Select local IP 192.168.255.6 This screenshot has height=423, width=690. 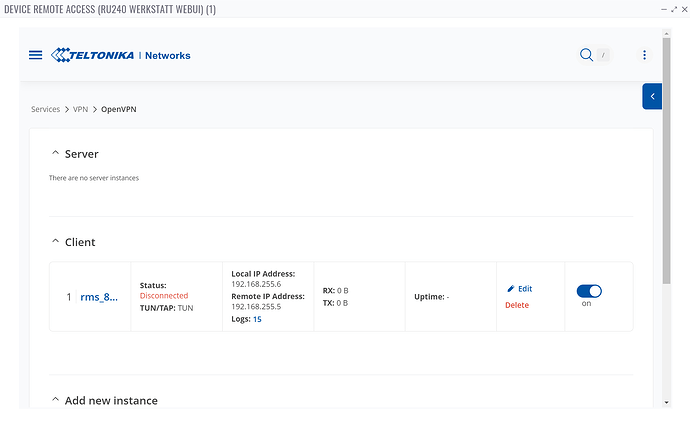coord(256,284)
